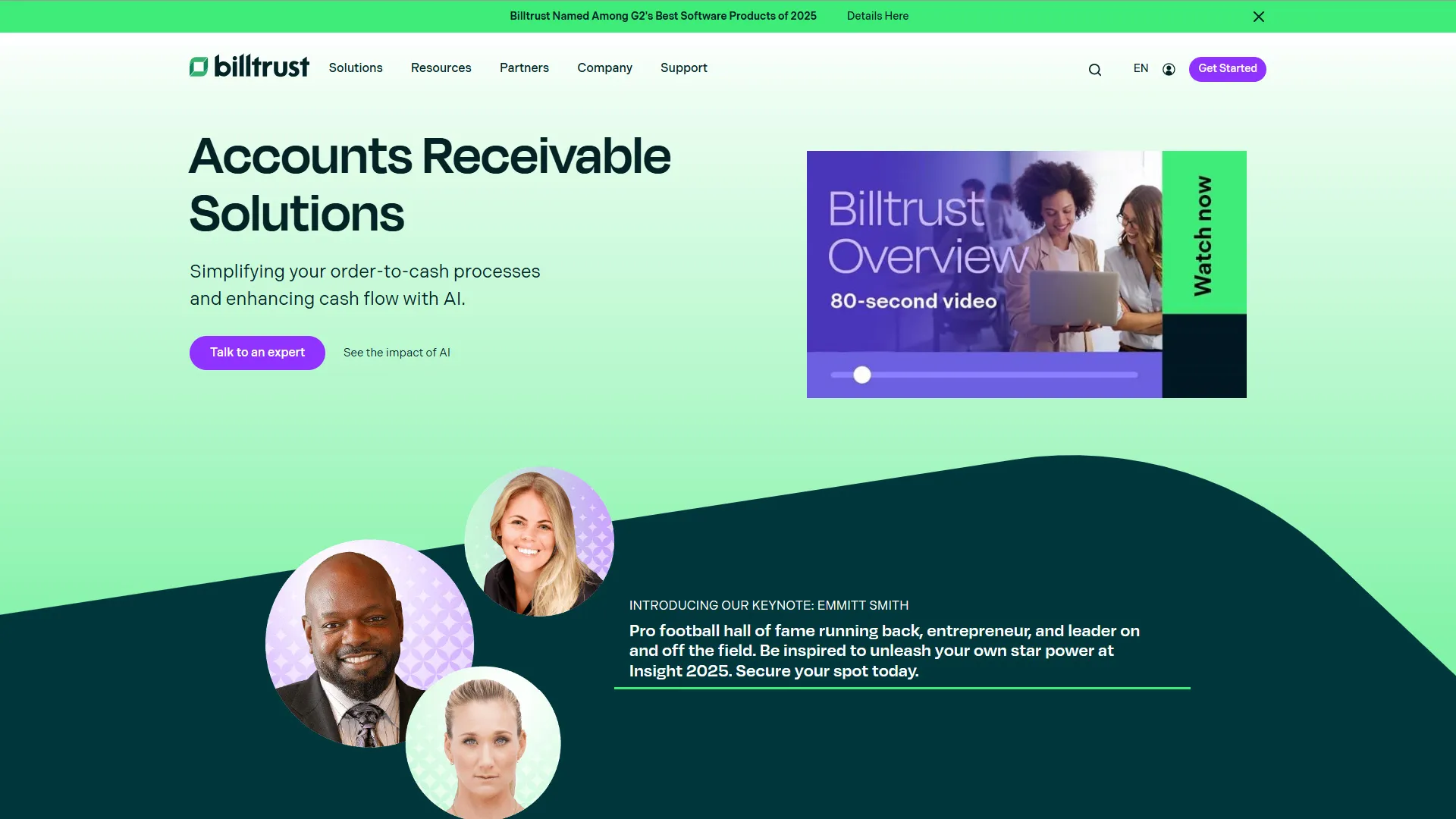Viewport: 1456px width, 819px height.
Task: Open the Insight 2025 keynote description link
Action: (x=884, y=651)
